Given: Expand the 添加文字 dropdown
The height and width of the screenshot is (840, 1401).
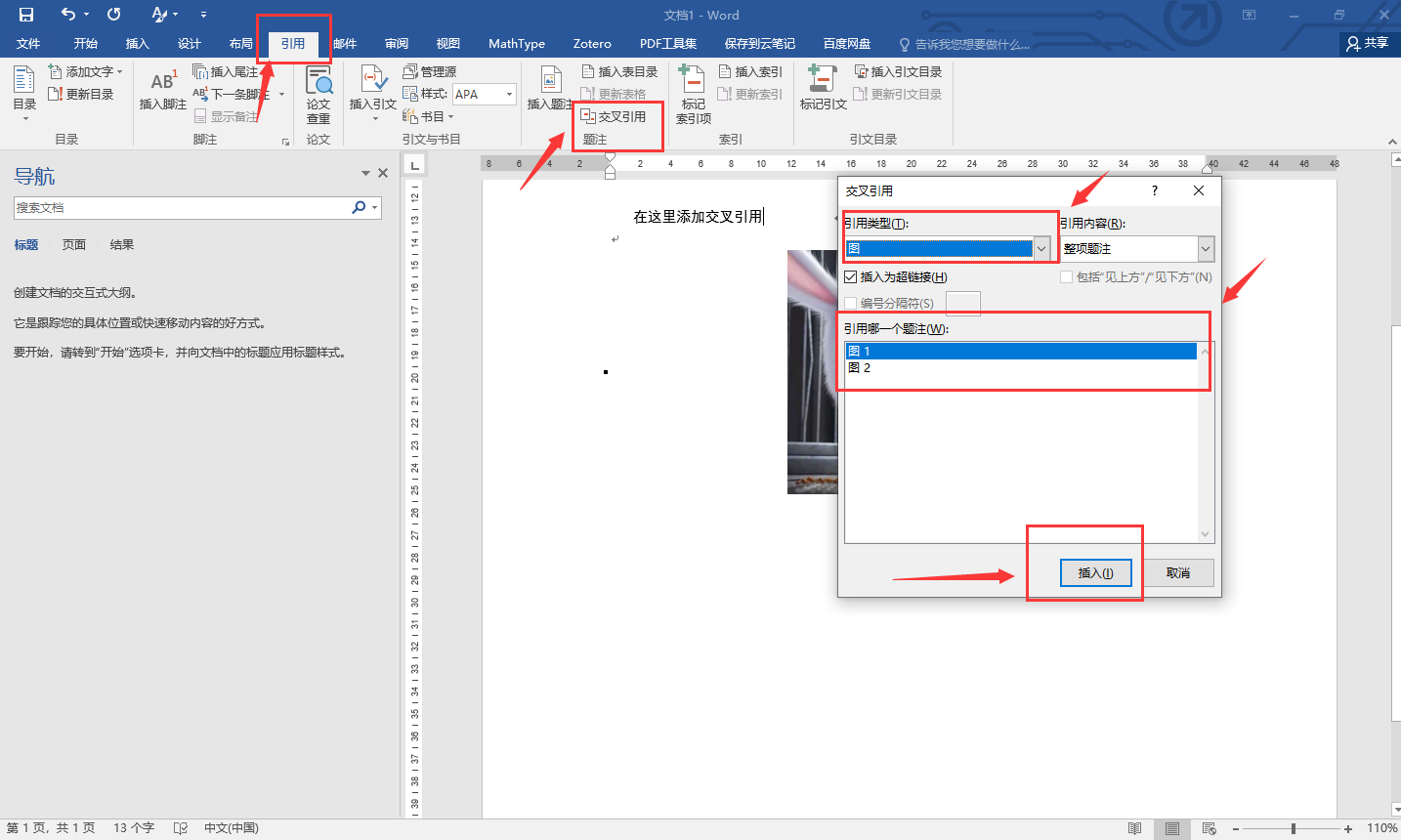Looking at the screenshot, I should tap(120, 72).
